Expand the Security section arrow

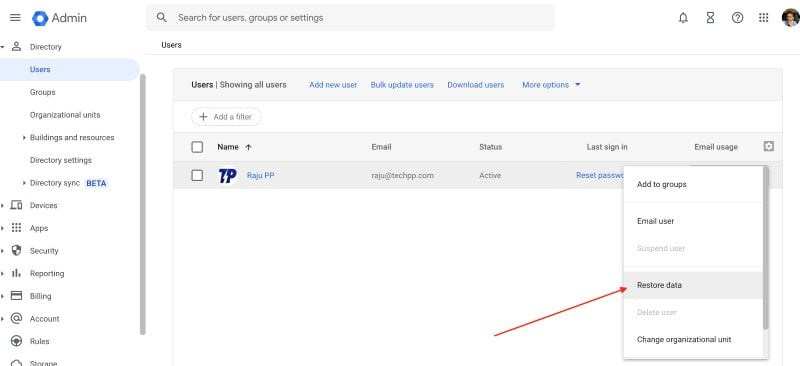click(x=3, y=251)
